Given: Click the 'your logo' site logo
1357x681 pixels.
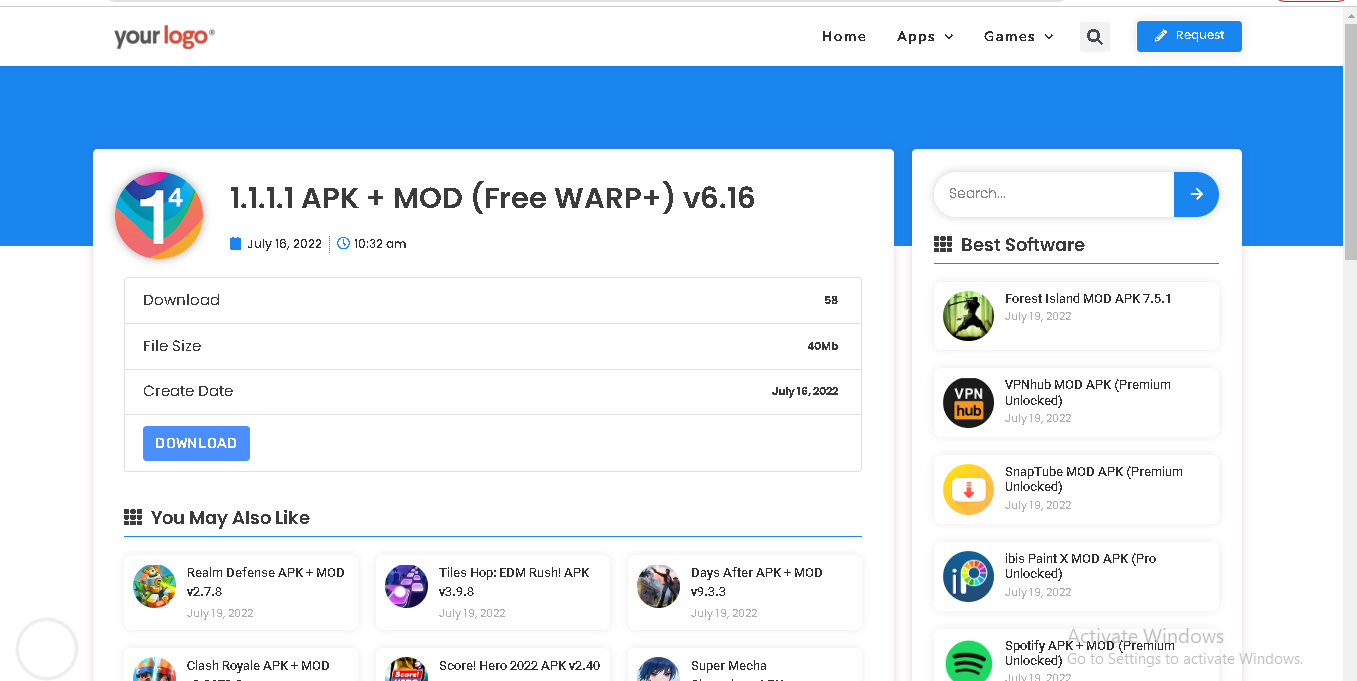Looking at the screenshot, I should (164, 37).
